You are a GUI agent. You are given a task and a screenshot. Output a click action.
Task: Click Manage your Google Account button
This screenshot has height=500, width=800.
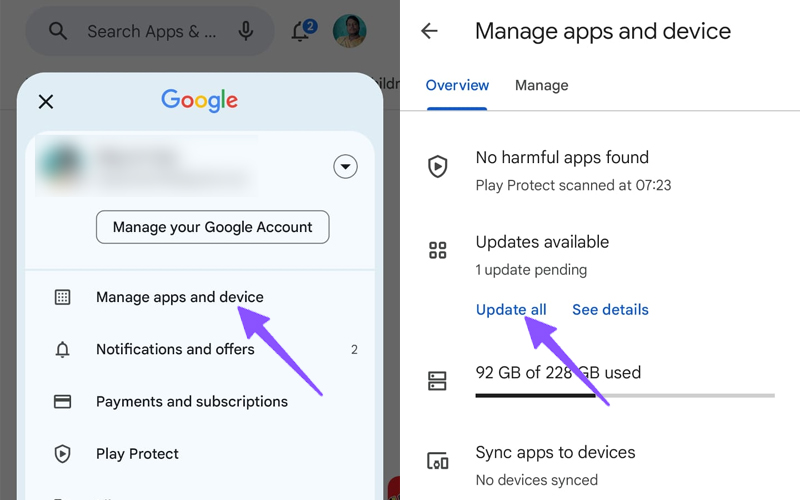(x=212, y=227)
